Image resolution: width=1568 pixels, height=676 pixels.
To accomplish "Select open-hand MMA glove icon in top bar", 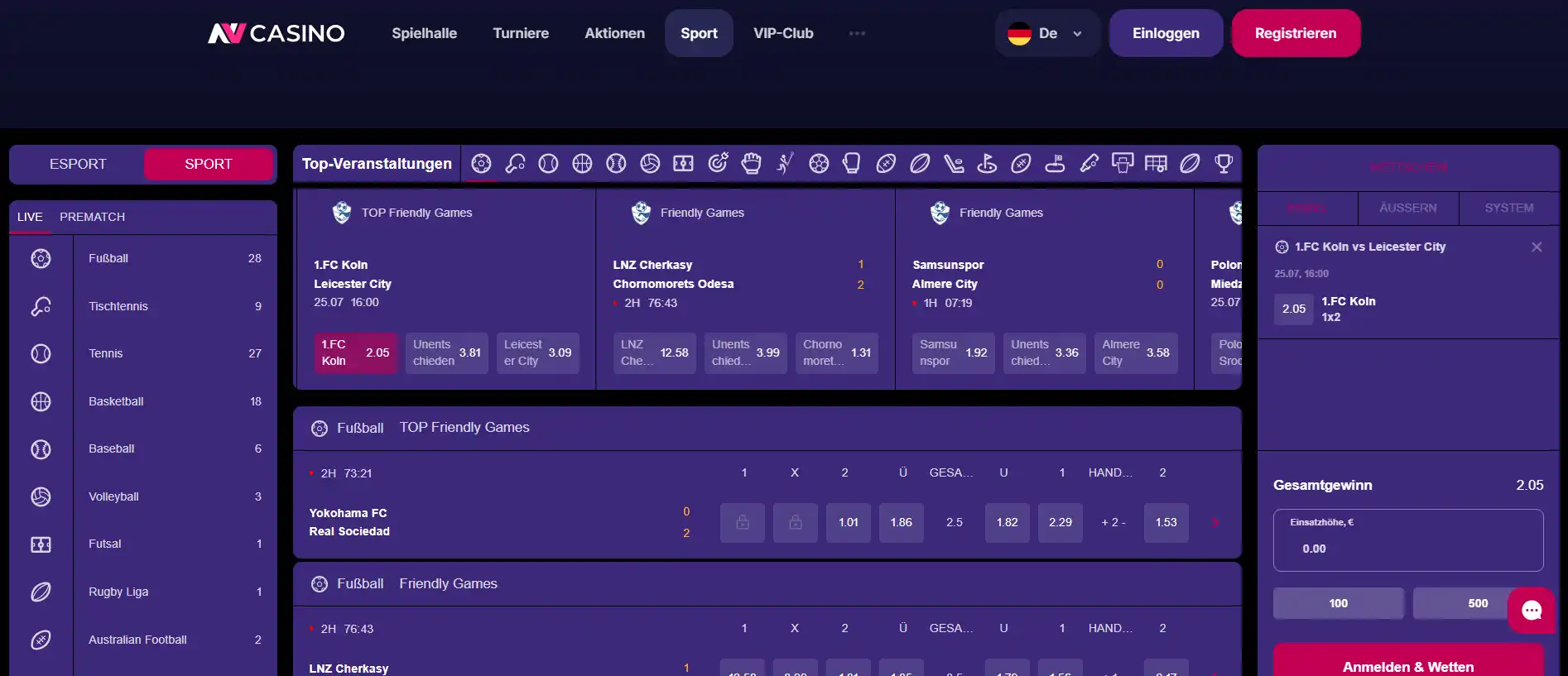I will point(751,163).
